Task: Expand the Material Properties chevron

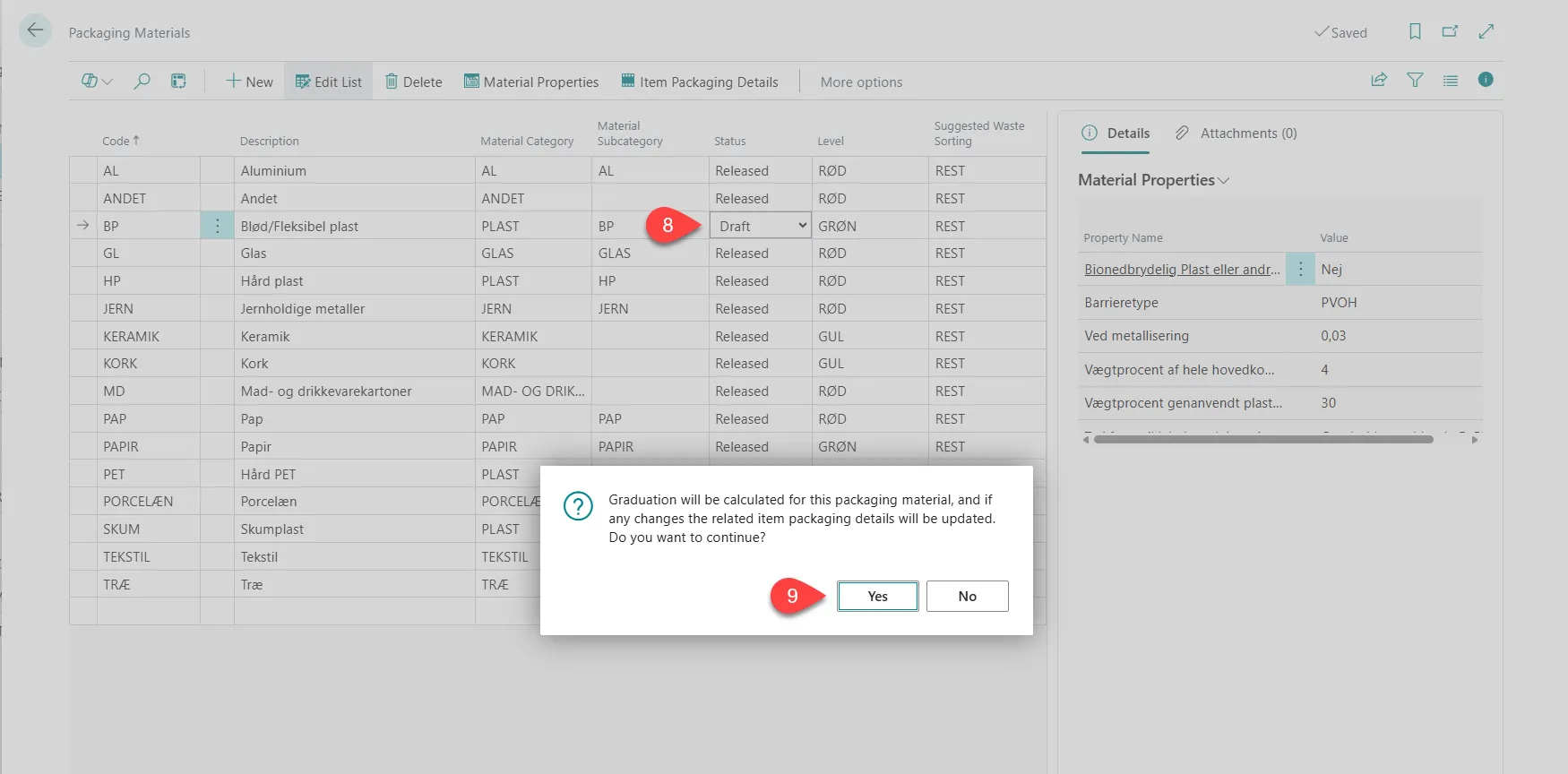Action: [1224, 181]
